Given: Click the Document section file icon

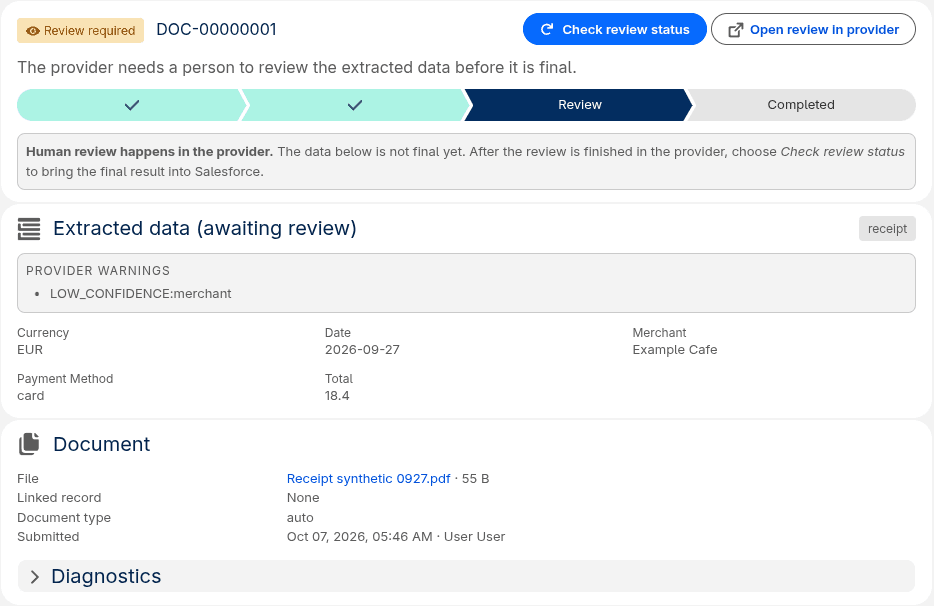Looking at the screenshot, I should [29, 444].
